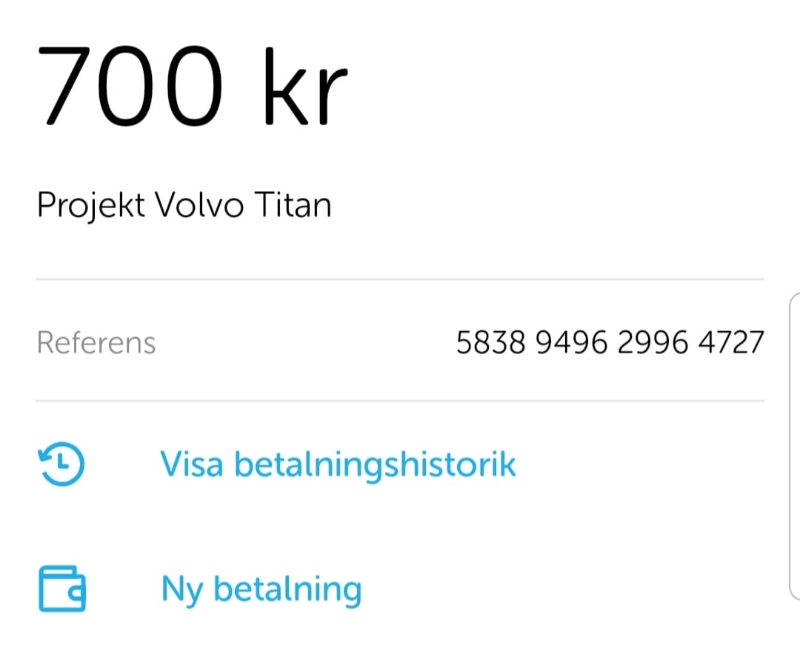Start a Ny betalning
The width and height of the screenshot is (800, 668).
(261, 590)
